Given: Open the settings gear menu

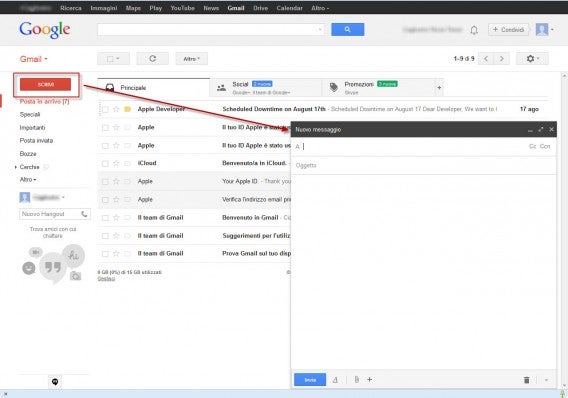Looking at the screenshot, I should point(532,58).
